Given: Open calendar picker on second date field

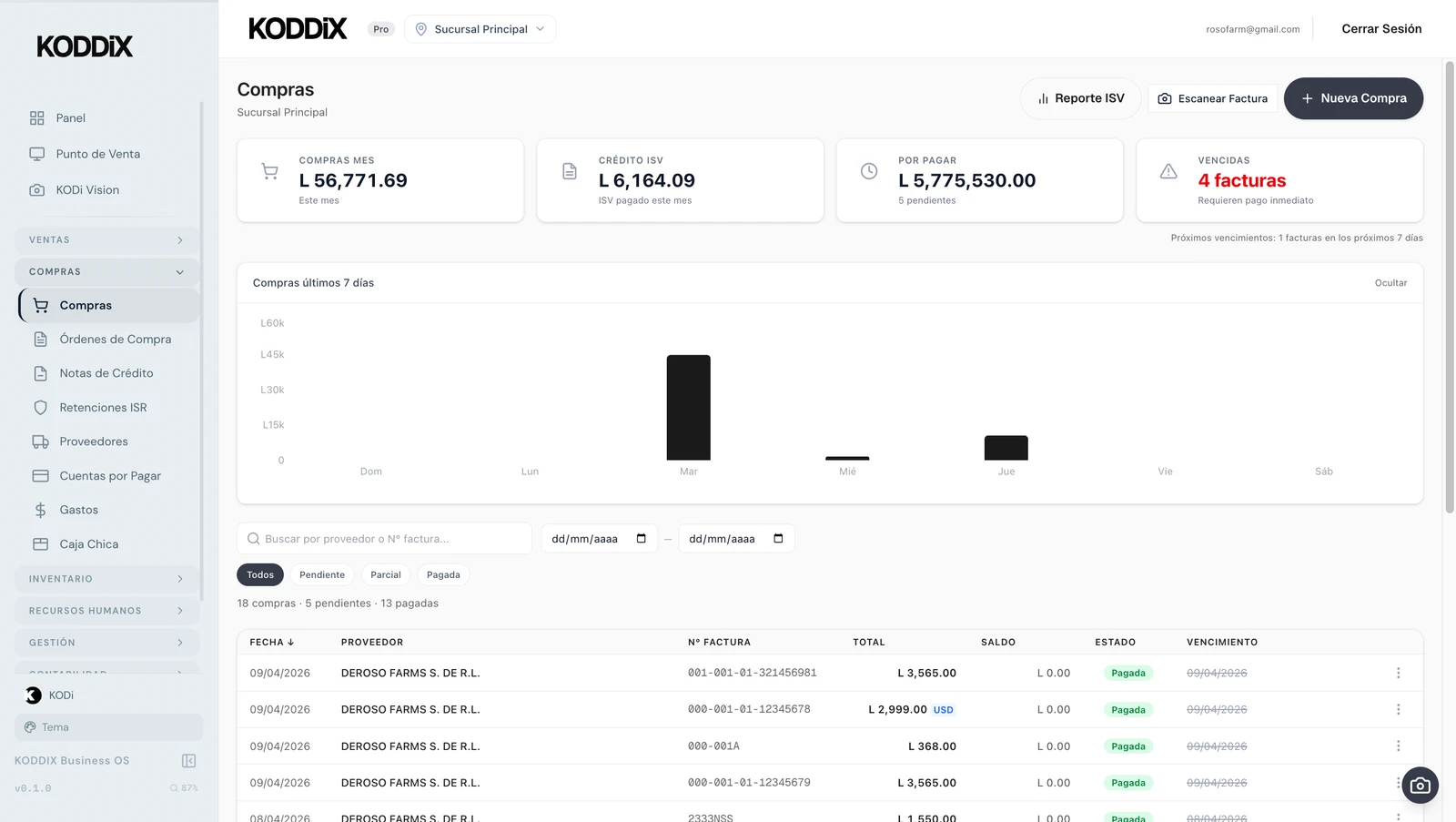Looking at the screenshot, I should [x=778, y=539].
